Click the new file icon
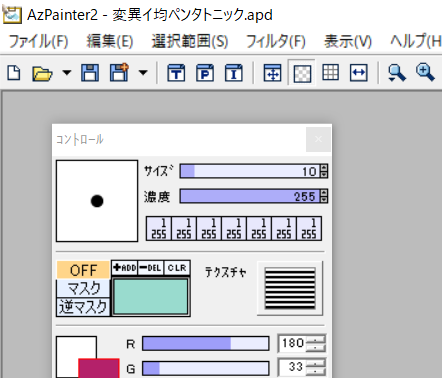The height and width of the screenshot is (378, 442). pyautogui.click(x=14, y=73)
